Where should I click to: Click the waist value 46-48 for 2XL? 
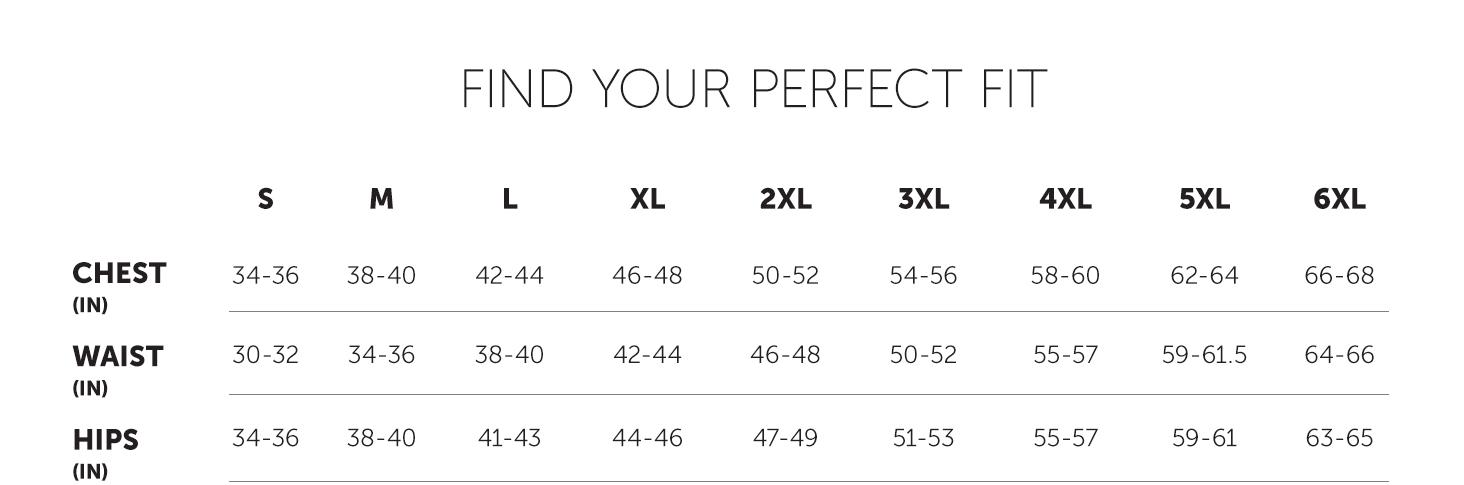pyautogui.click(x=785, y=355)
